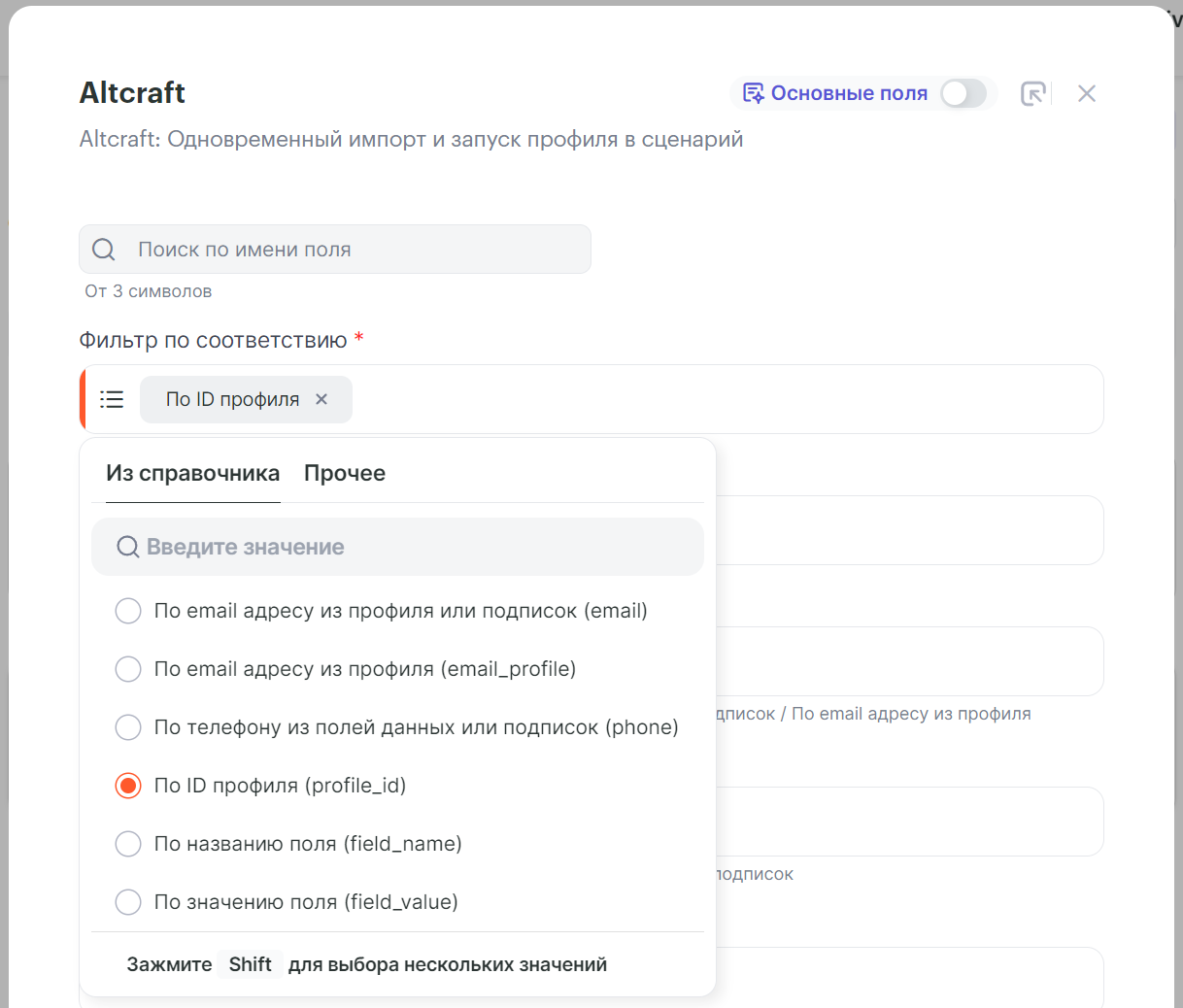The image size is (1183, 1008).
Task: Click the Фильтр по соответствию label
Action: coord(213,340)
